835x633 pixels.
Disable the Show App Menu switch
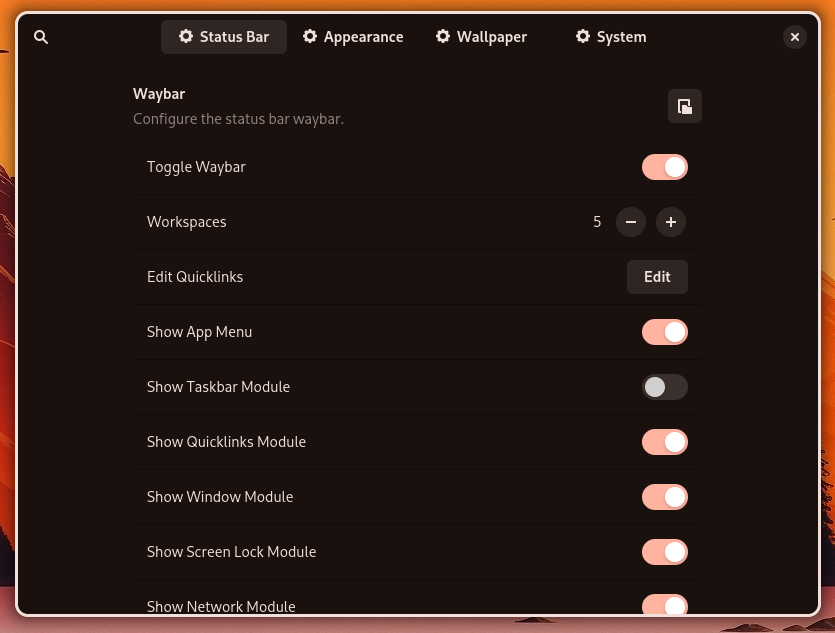(x=664, y=332)
